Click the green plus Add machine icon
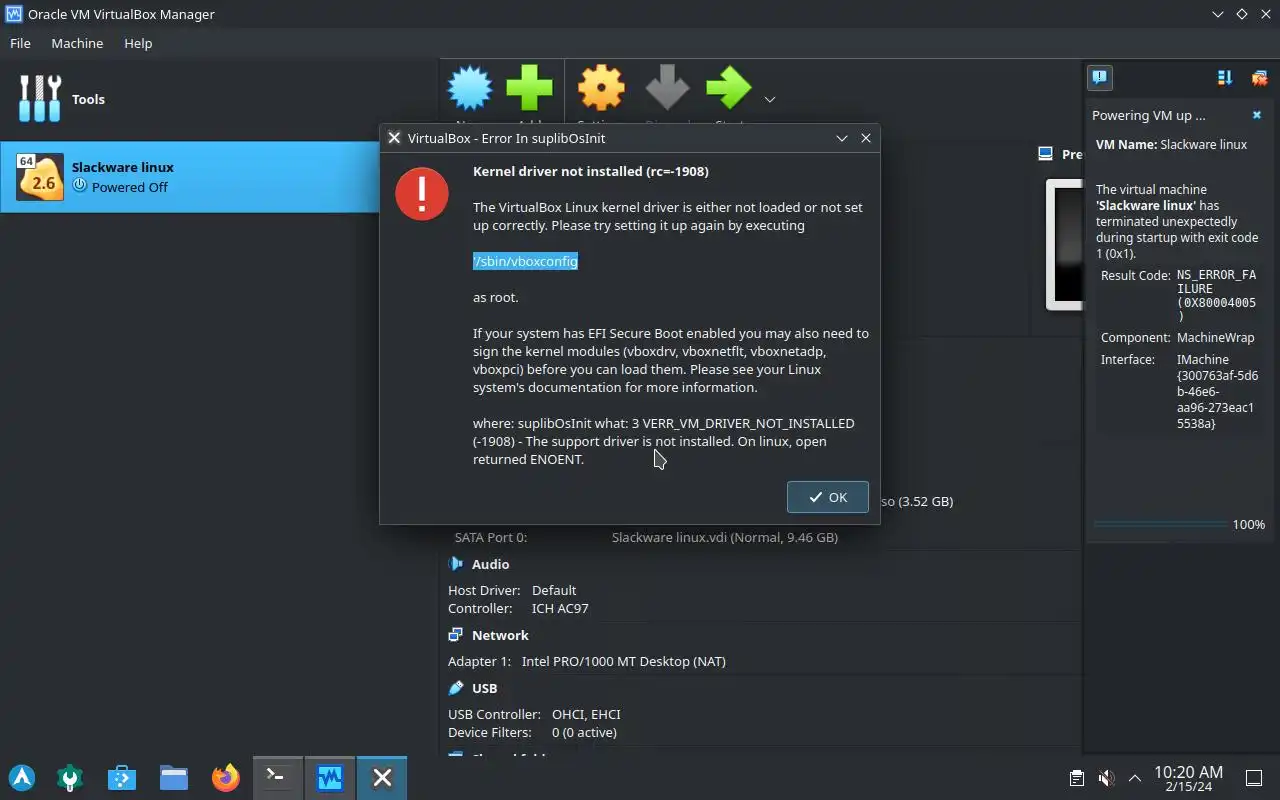The width and height of the screenshot is (1280, 800). click(x=529, y=88)
